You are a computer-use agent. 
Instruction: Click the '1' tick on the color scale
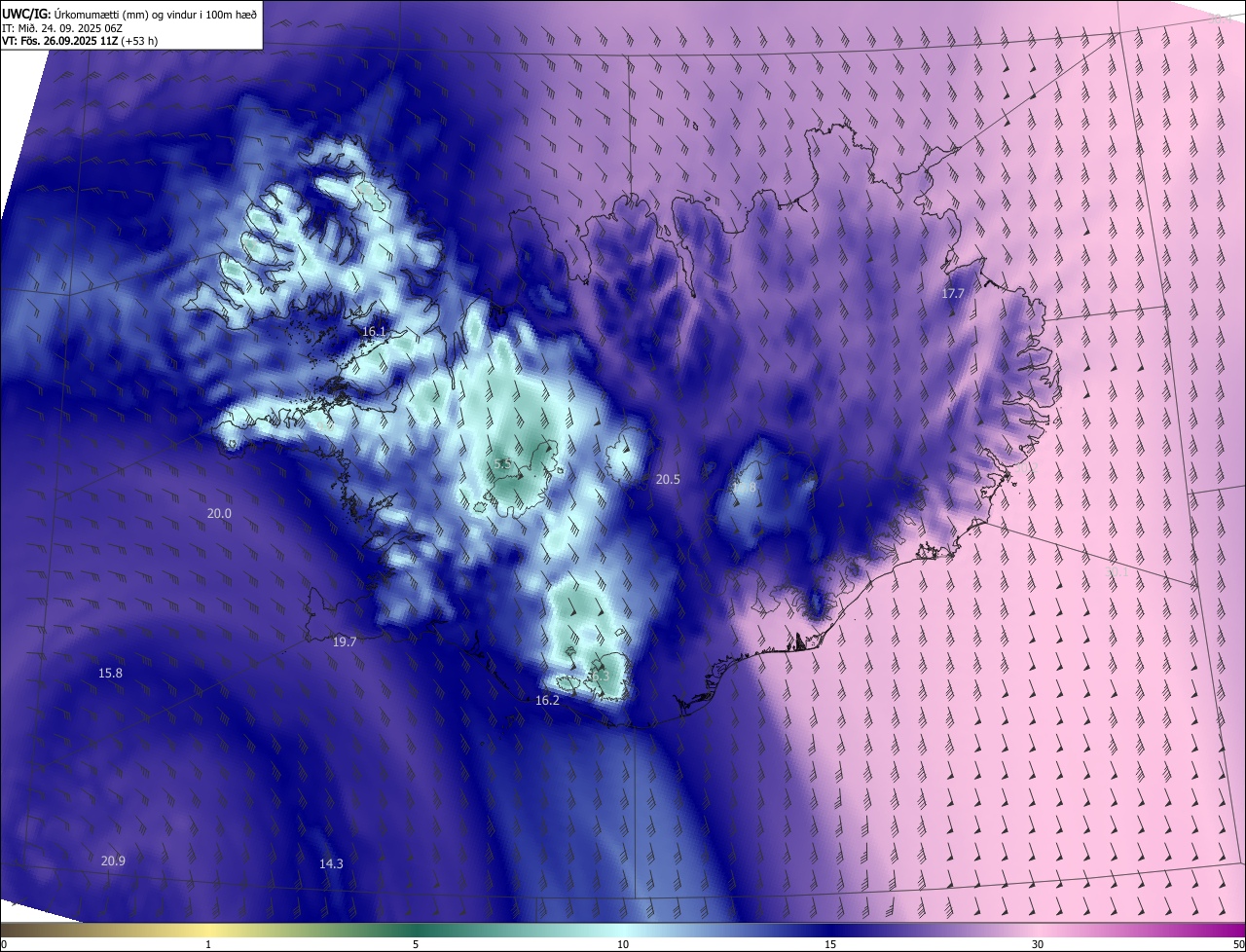point(208,944)
